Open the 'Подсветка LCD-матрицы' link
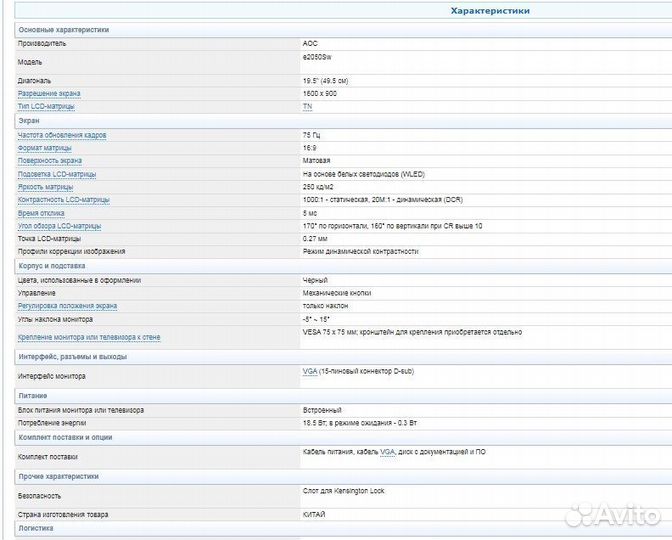The width and height of the screenshot is (672, 540). coord(57,174)
